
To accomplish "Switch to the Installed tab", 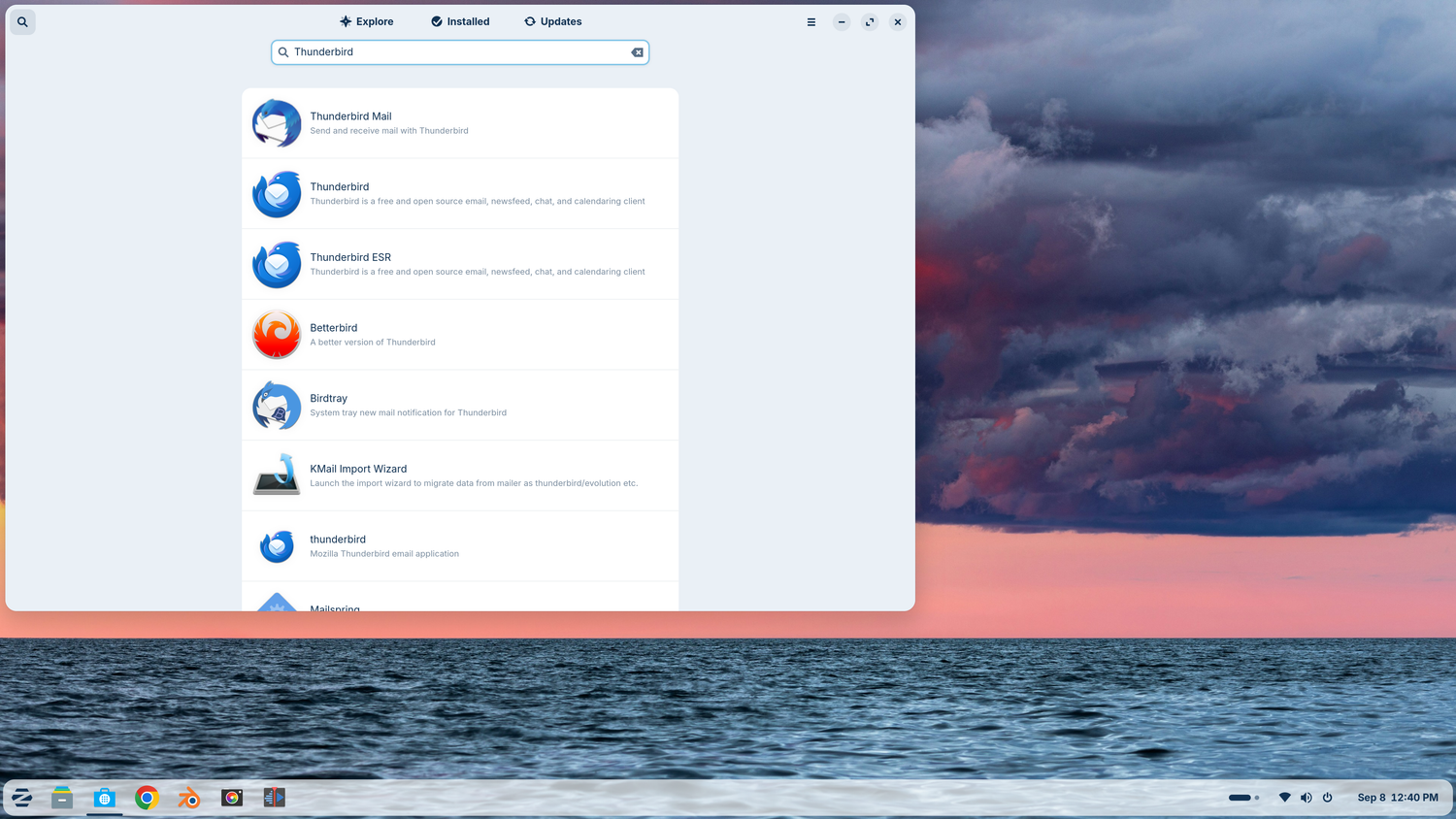I will [x=460, y=21].
